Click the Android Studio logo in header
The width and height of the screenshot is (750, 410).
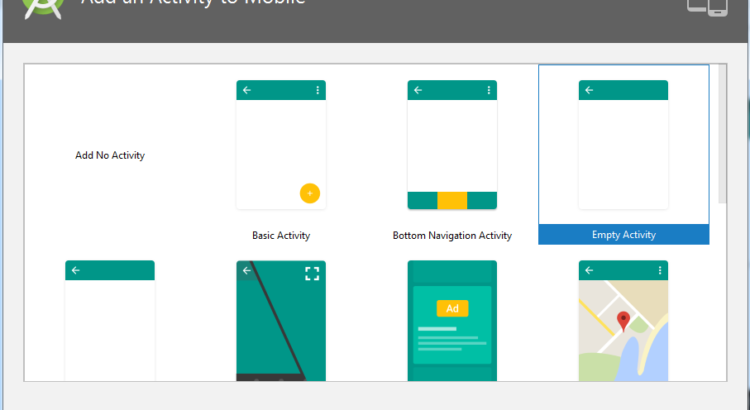42,11
